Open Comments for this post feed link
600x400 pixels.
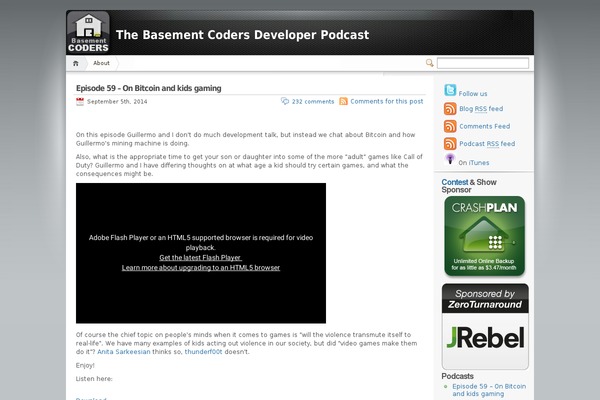[387, 101]
